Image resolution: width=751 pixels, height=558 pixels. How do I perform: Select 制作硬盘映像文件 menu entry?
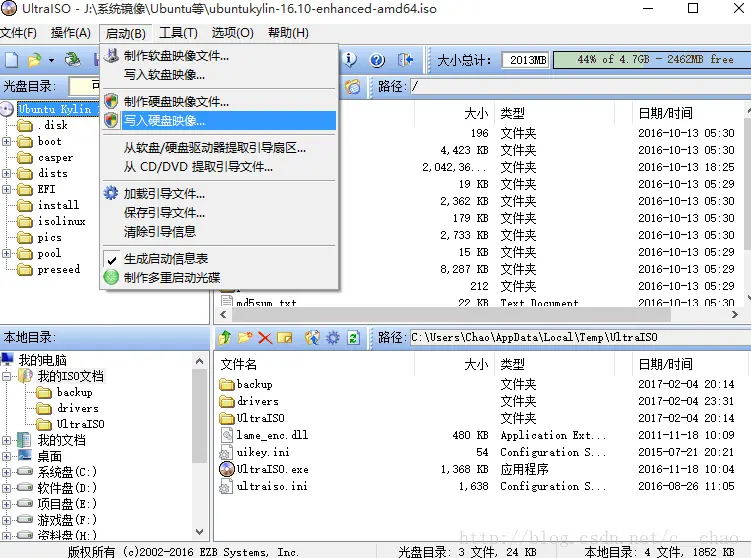[219, 102]
